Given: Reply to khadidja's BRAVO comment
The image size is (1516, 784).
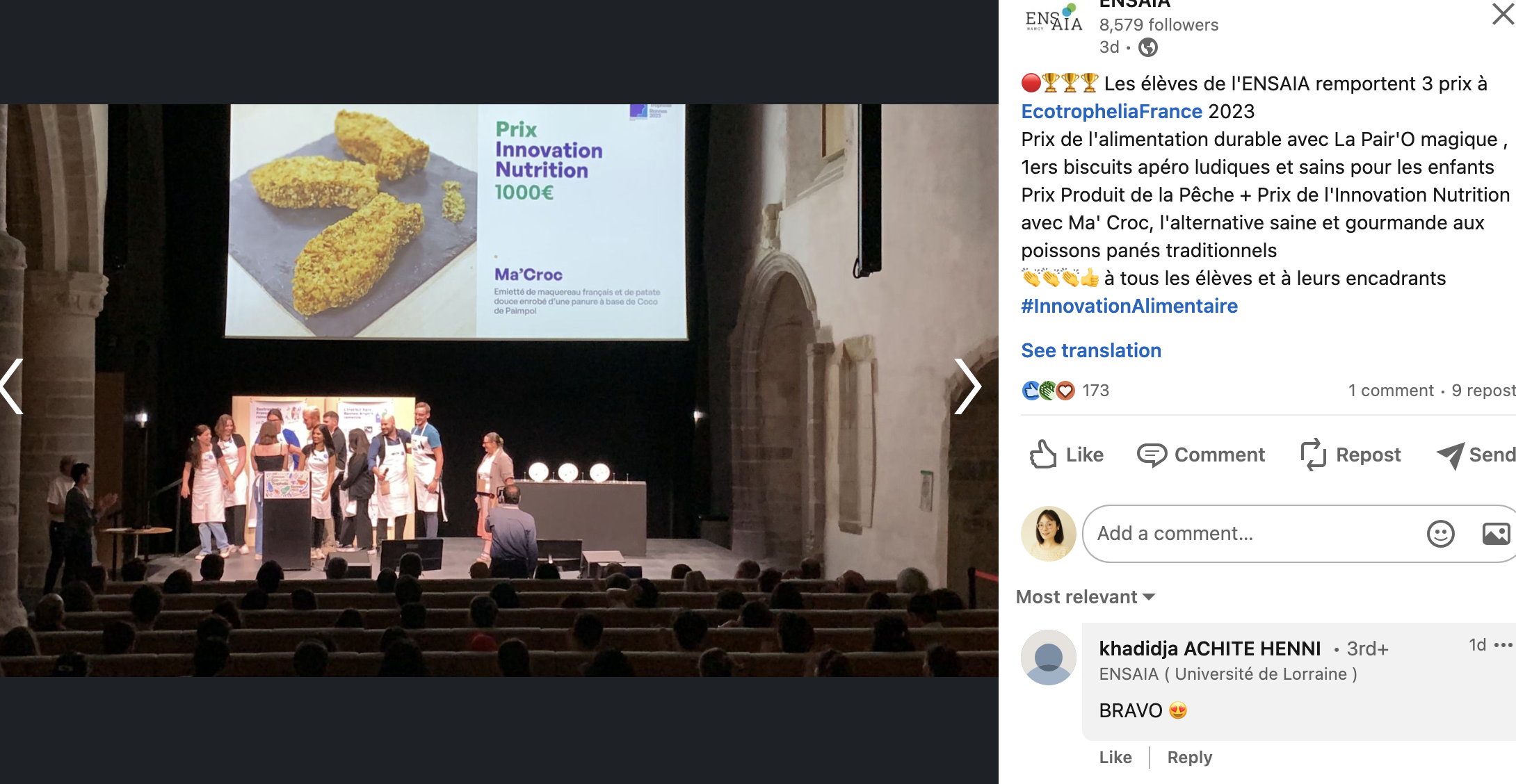Looking at the screenshot, I should point(1189,758).
